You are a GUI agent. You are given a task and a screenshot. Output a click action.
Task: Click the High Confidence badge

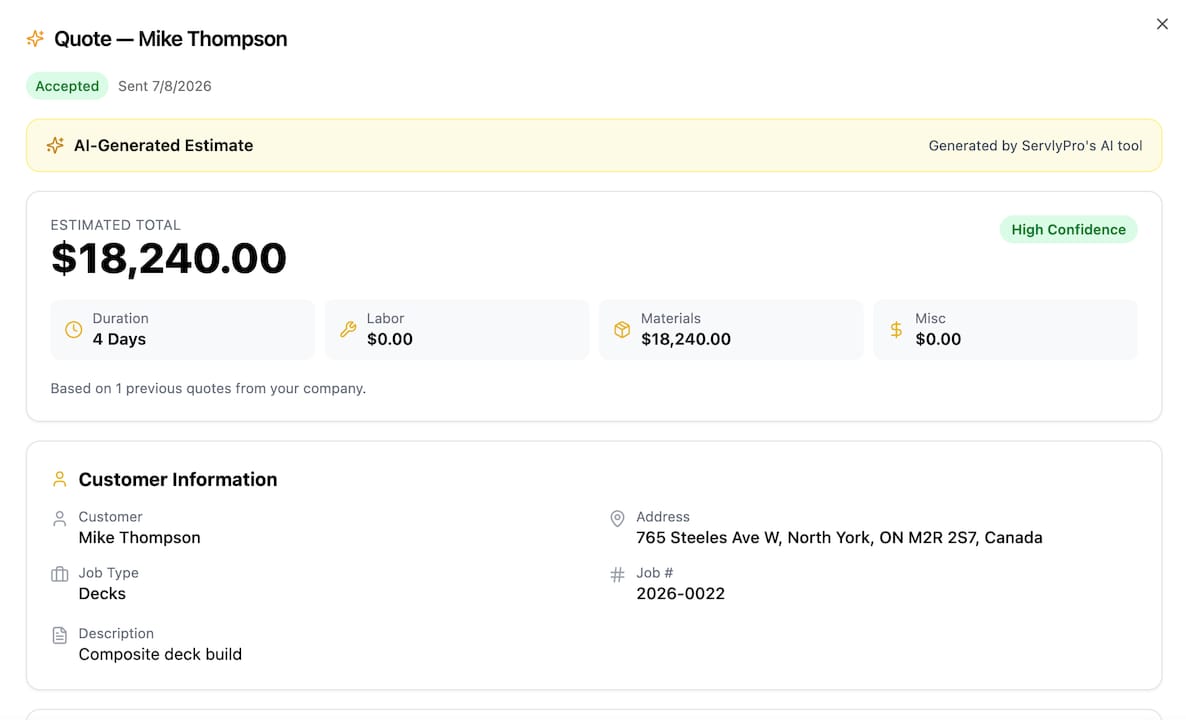pyautogui.click(x=1068, y=229)
